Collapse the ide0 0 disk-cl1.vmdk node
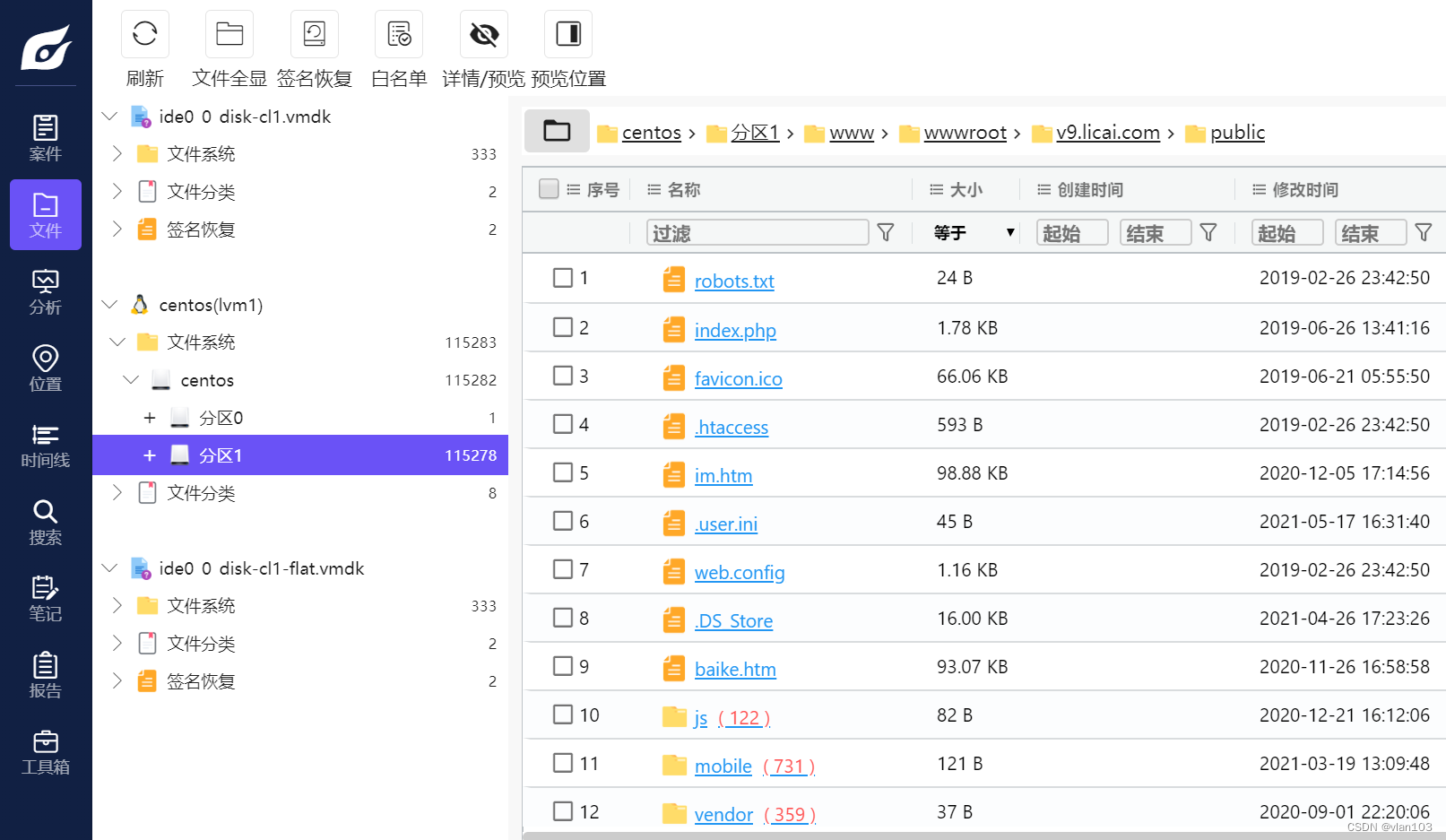 [109, 117]
